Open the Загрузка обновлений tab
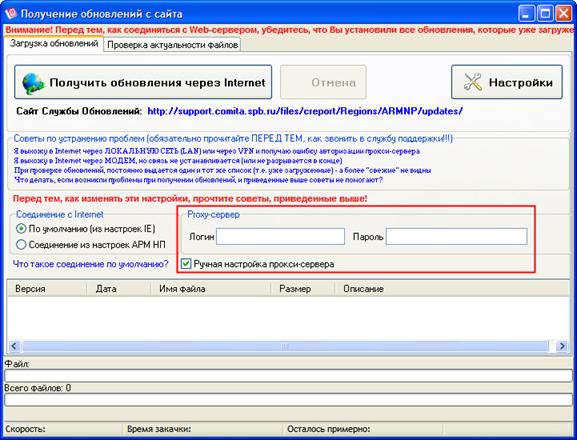Viewport: 577px width, 440px height. coord(54,43)
